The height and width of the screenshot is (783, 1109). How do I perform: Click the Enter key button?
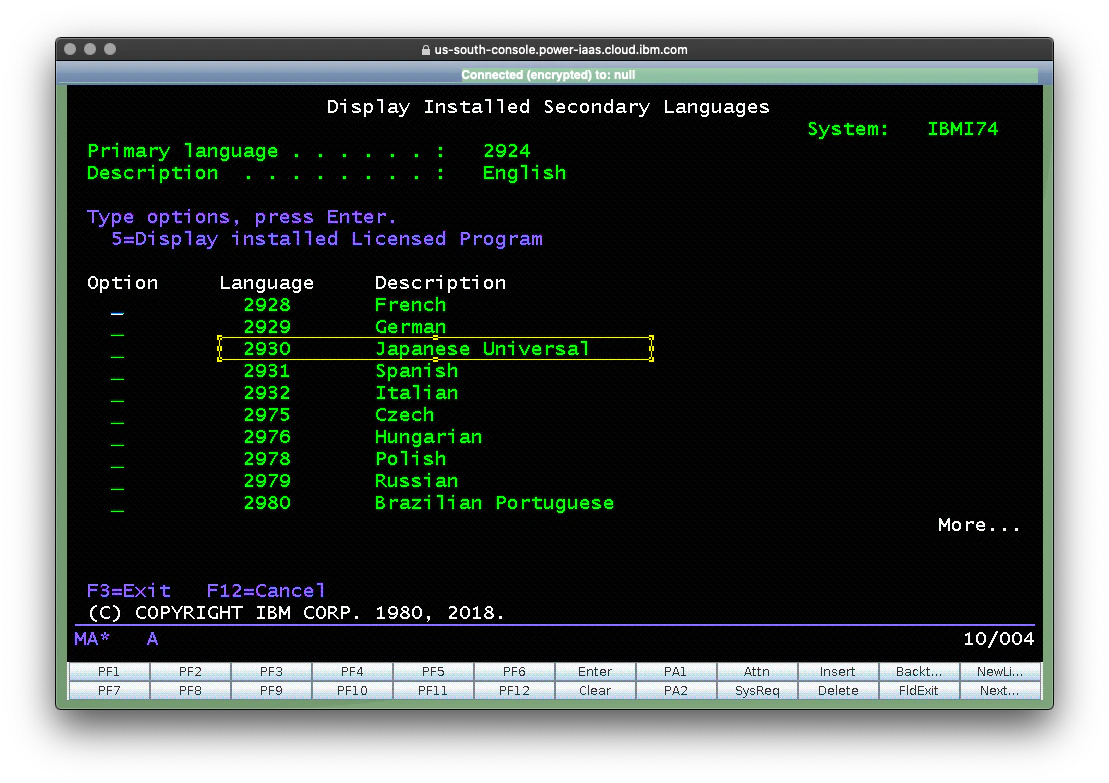[595, 671]
